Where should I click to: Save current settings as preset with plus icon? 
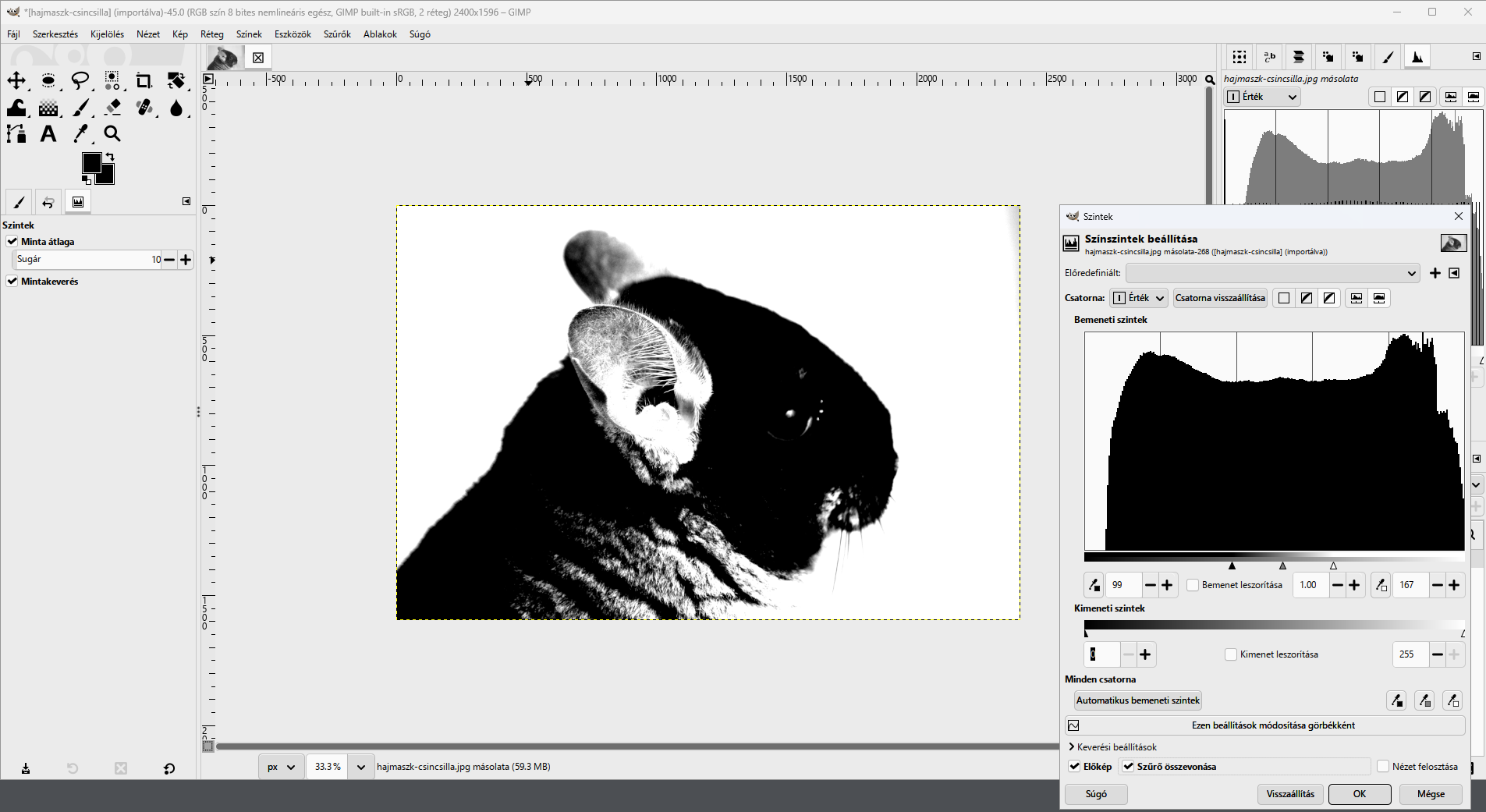[1435, 273]
